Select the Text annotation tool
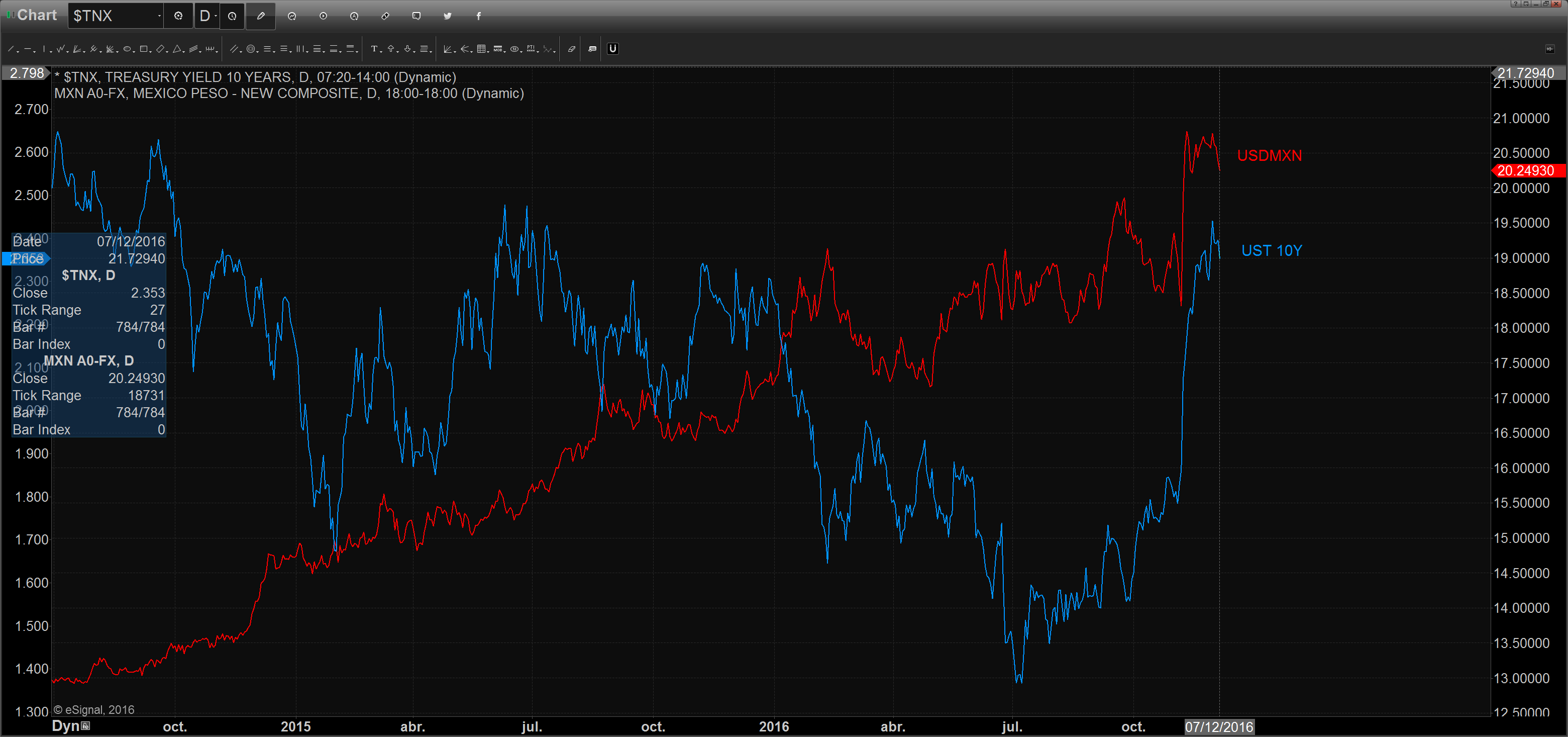 coord(374,49)
